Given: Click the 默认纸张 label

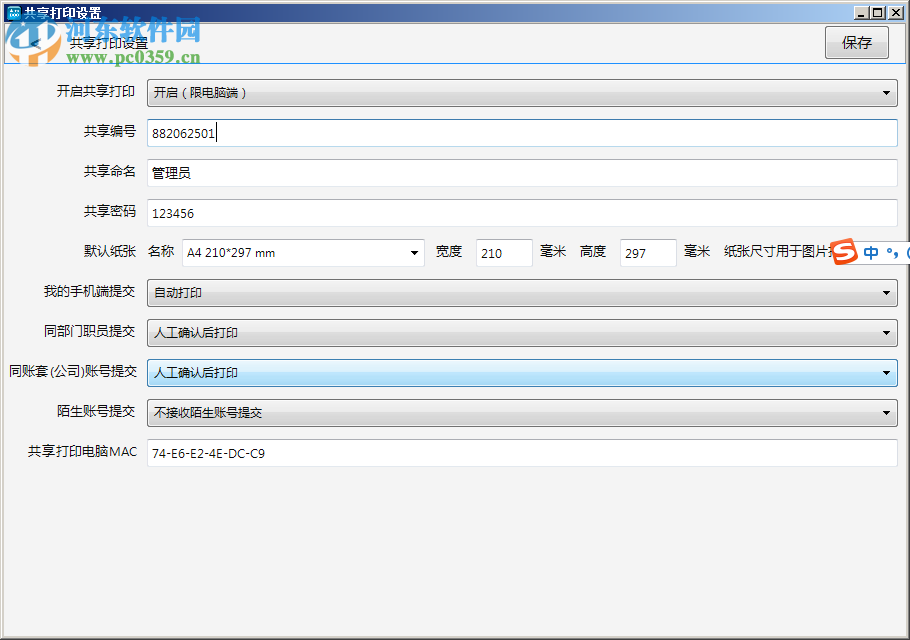Looking at the screenshot, I should click(110, 251).
